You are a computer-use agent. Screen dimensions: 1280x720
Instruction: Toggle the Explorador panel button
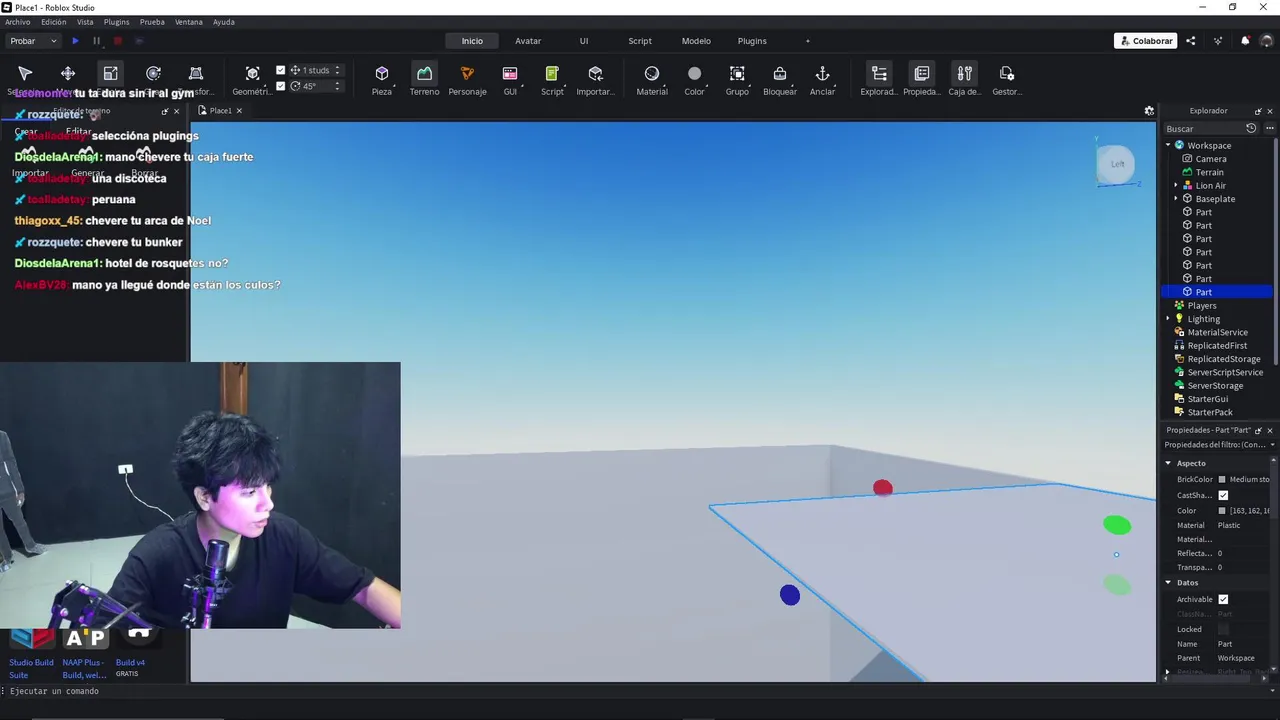879,79
